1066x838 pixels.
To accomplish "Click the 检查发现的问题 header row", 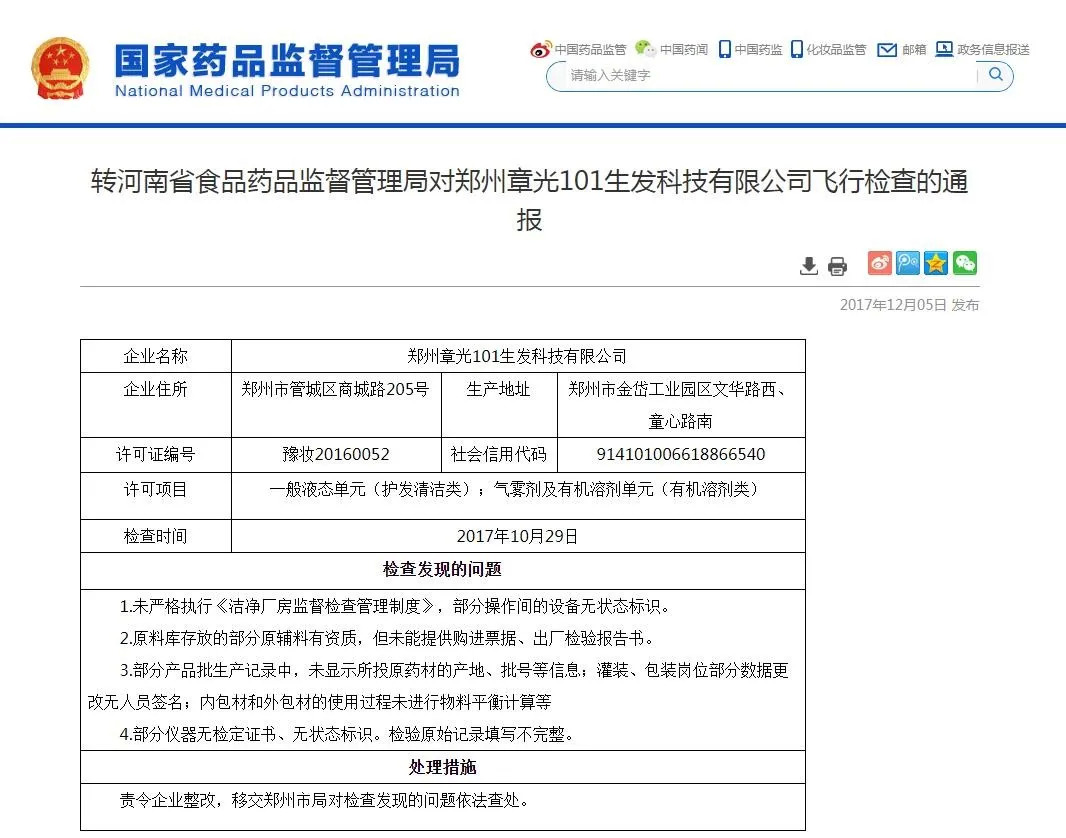I will (x=443, y=570).
